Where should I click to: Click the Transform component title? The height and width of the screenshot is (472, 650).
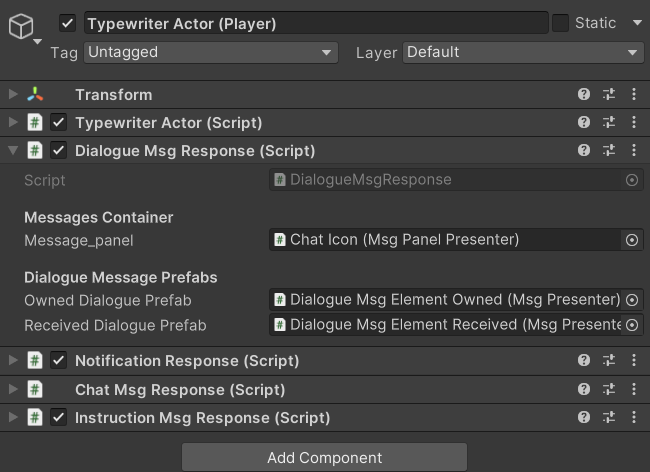coord(114,95)
